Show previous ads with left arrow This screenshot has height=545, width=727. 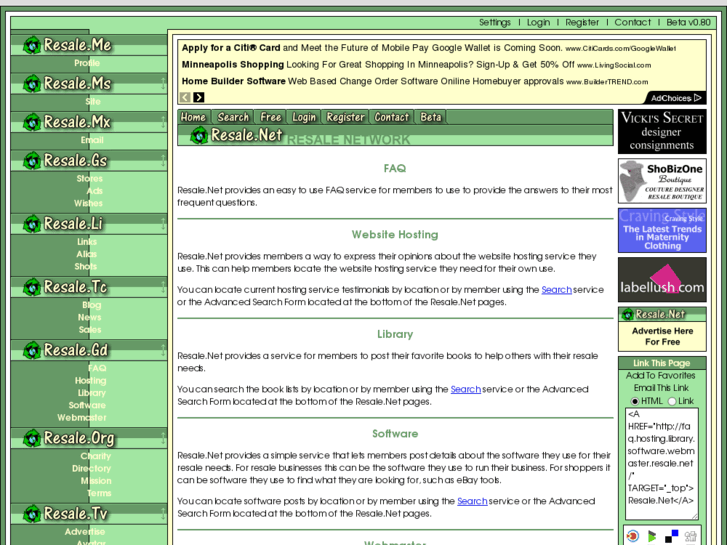185,97
